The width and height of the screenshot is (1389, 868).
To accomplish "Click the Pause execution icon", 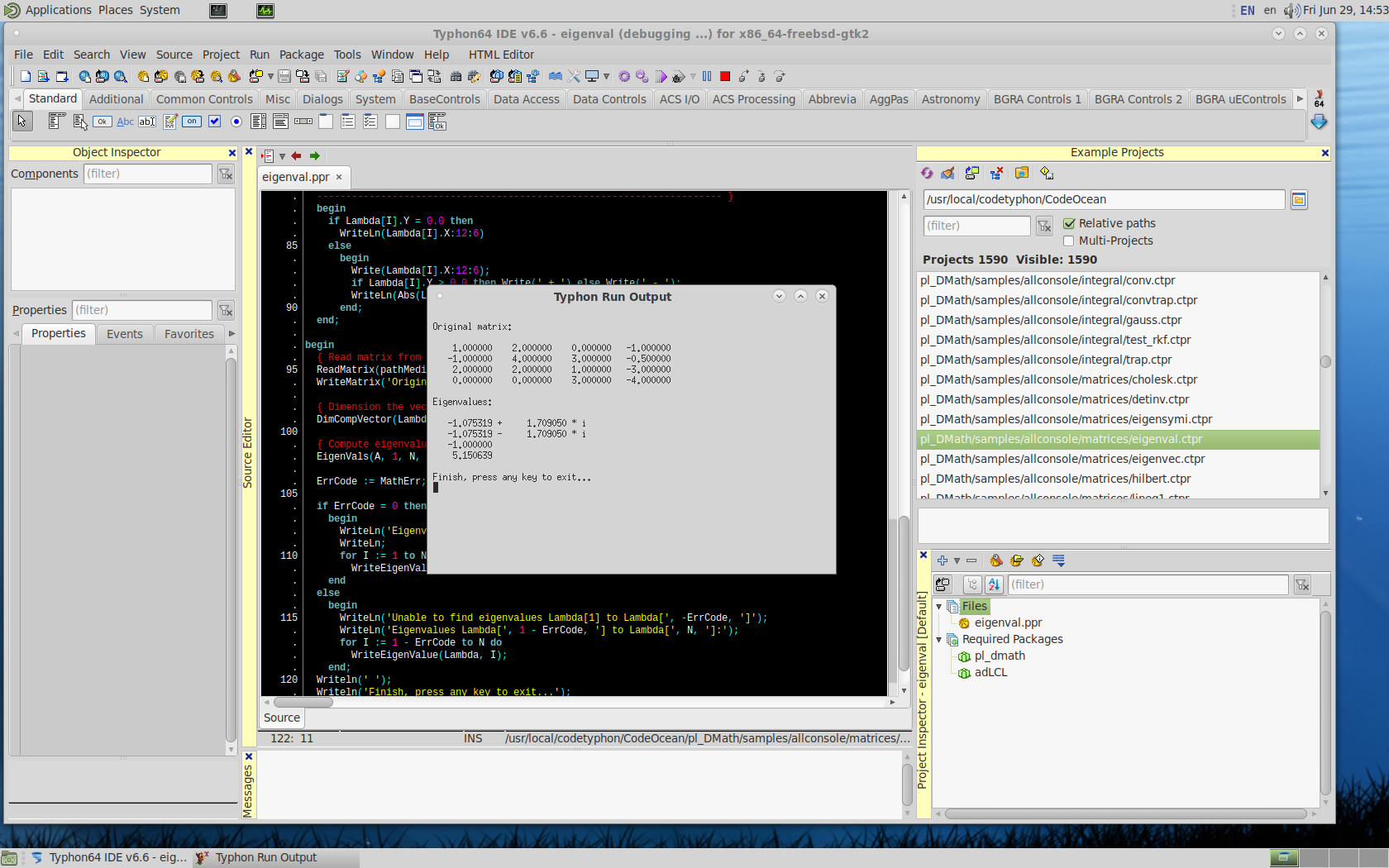I will 707,76.
